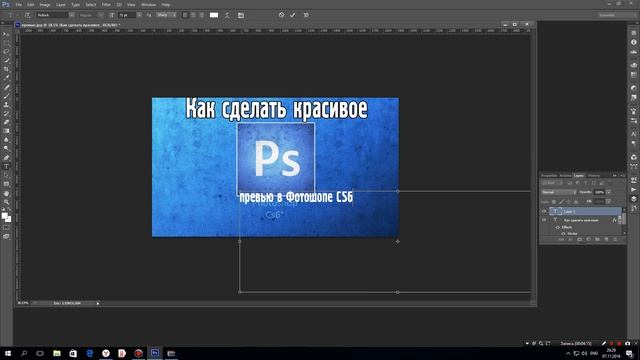
Task: Click the Photoshop icon on the taskbar
Action: tap(155, 353)
